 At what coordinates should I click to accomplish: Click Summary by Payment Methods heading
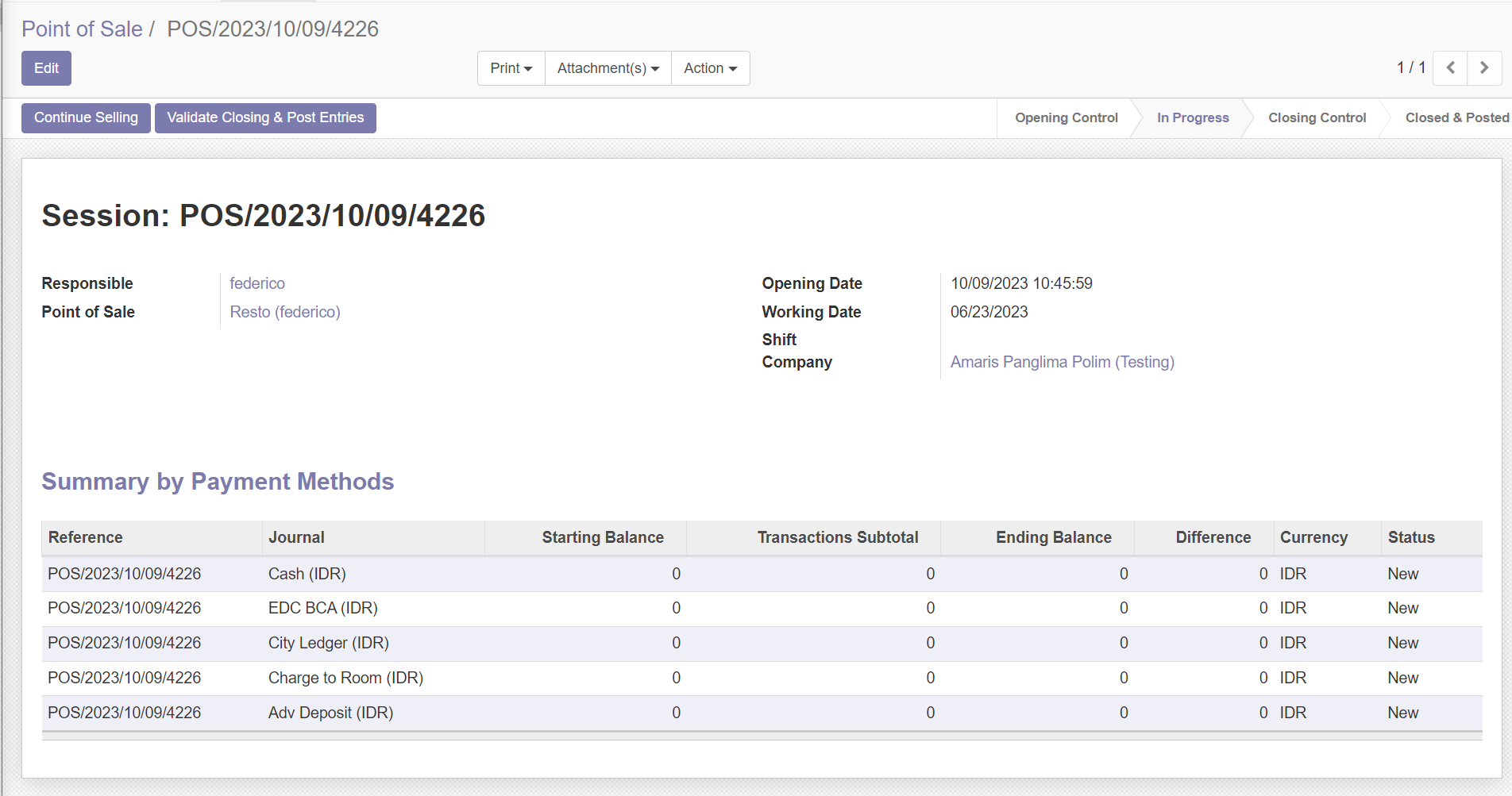pos(218,482)
